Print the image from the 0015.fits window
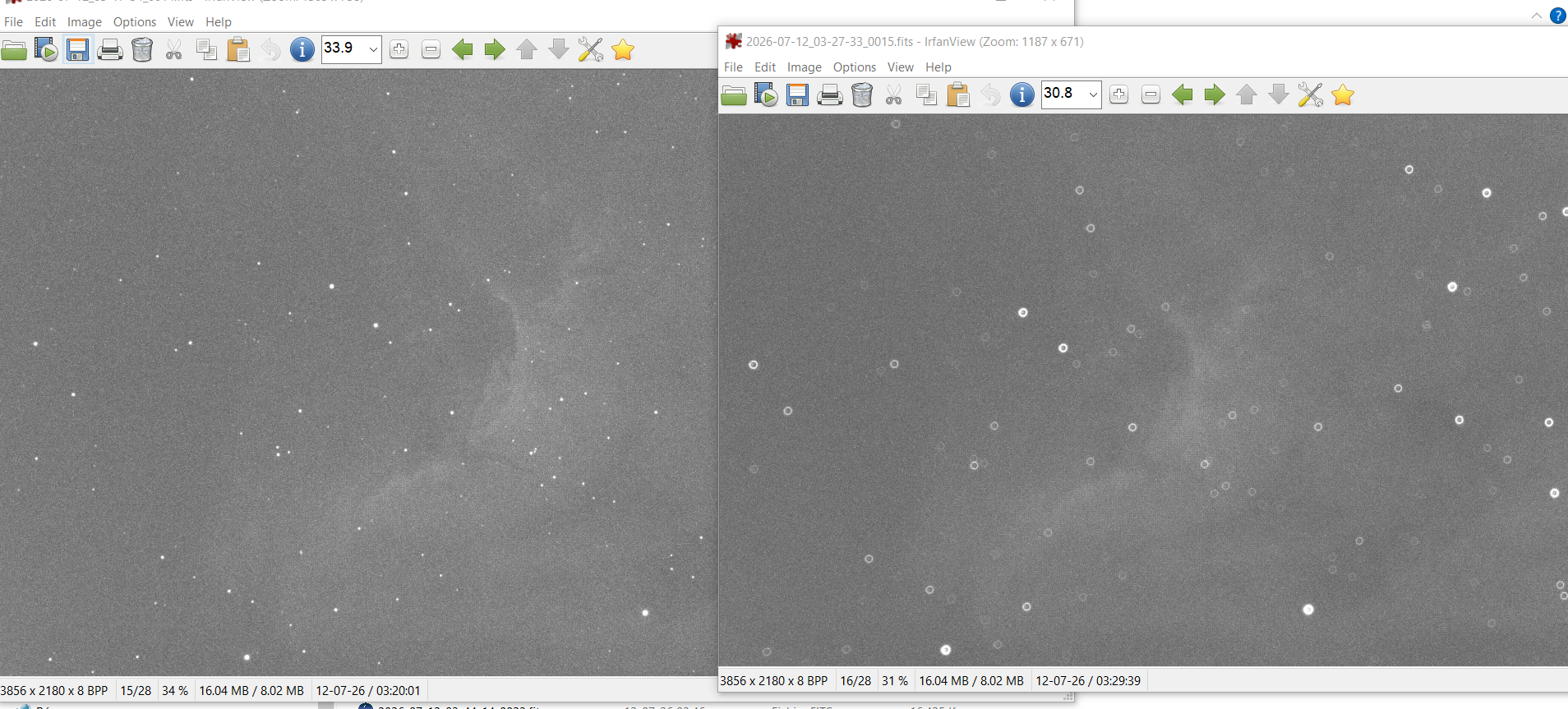 click(x=830, y=95)
